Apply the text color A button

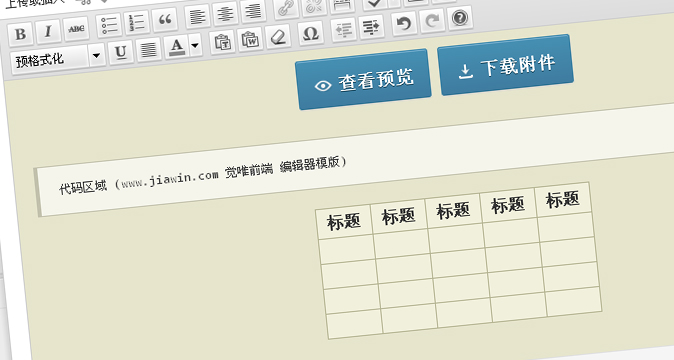(x=177, y=46)
